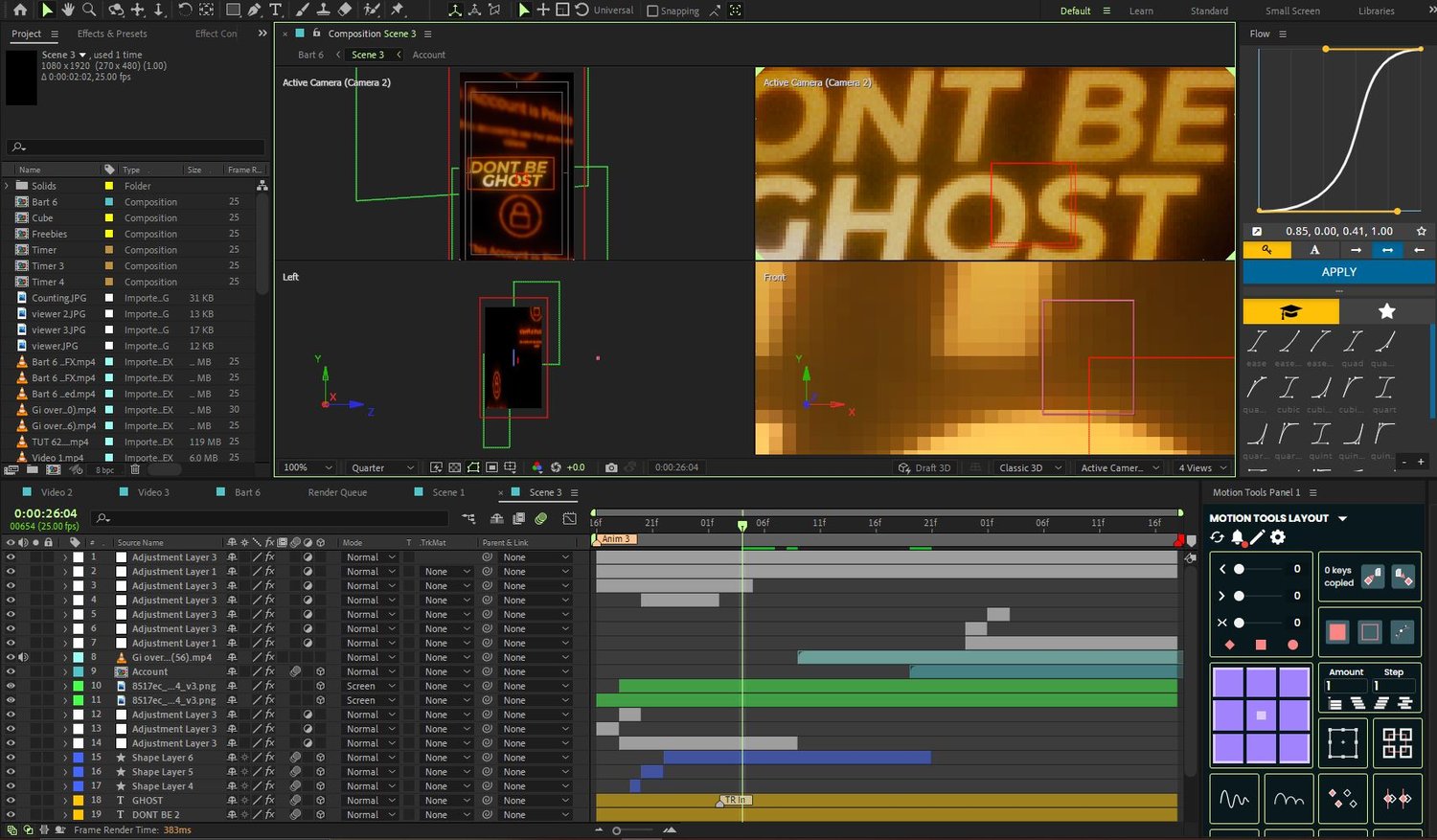Select the Puppet Pin tool
The width and height of the screenshot is (1437, 840).
398,10
